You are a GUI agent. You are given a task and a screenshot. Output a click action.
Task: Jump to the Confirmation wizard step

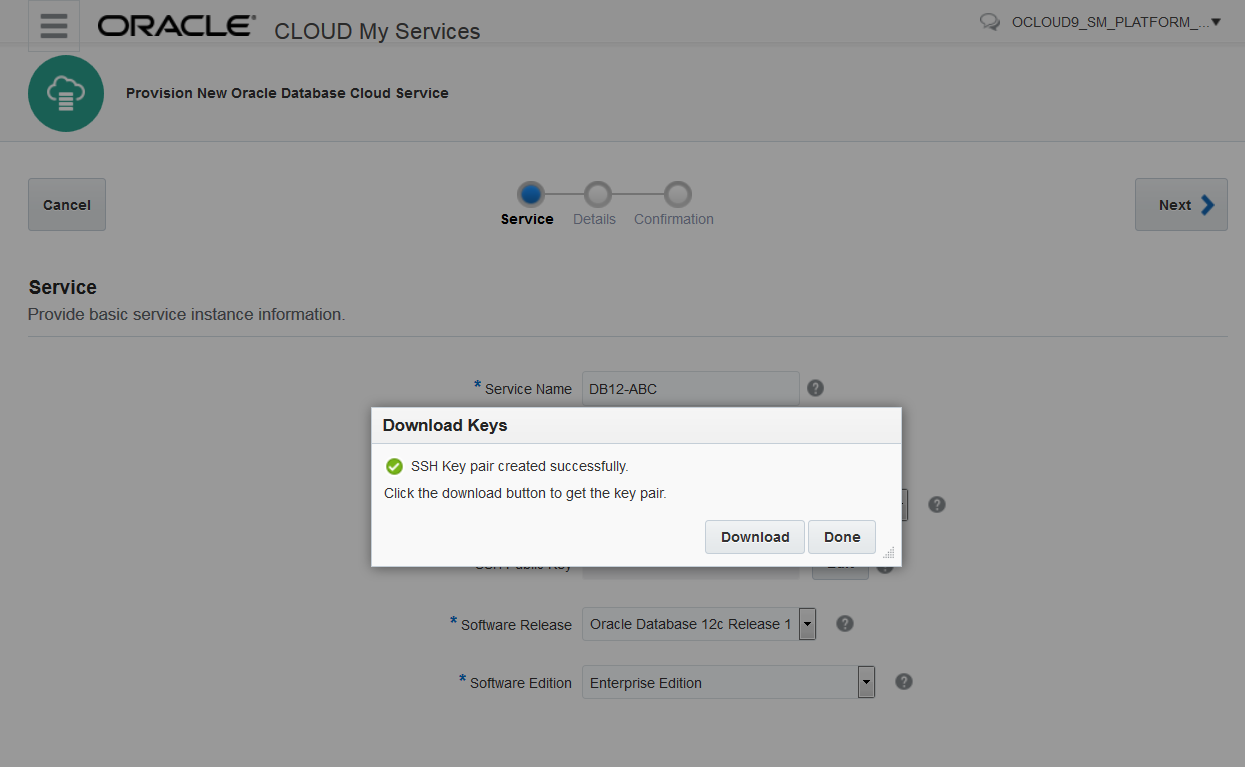pyautogui.click(x=678, y=195)
